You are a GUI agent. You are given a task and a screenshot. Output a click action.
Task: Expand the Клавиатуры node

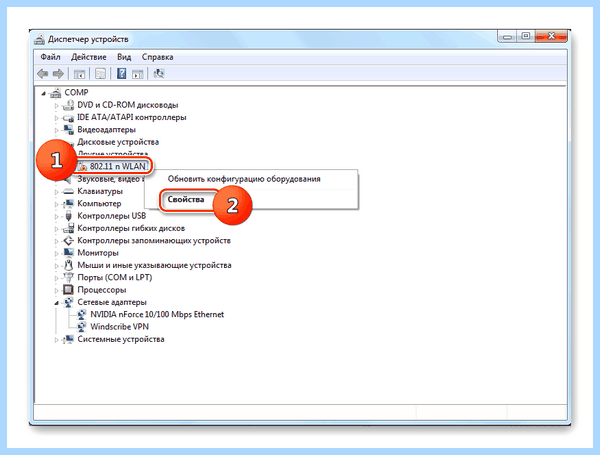[x=56, y=192]
